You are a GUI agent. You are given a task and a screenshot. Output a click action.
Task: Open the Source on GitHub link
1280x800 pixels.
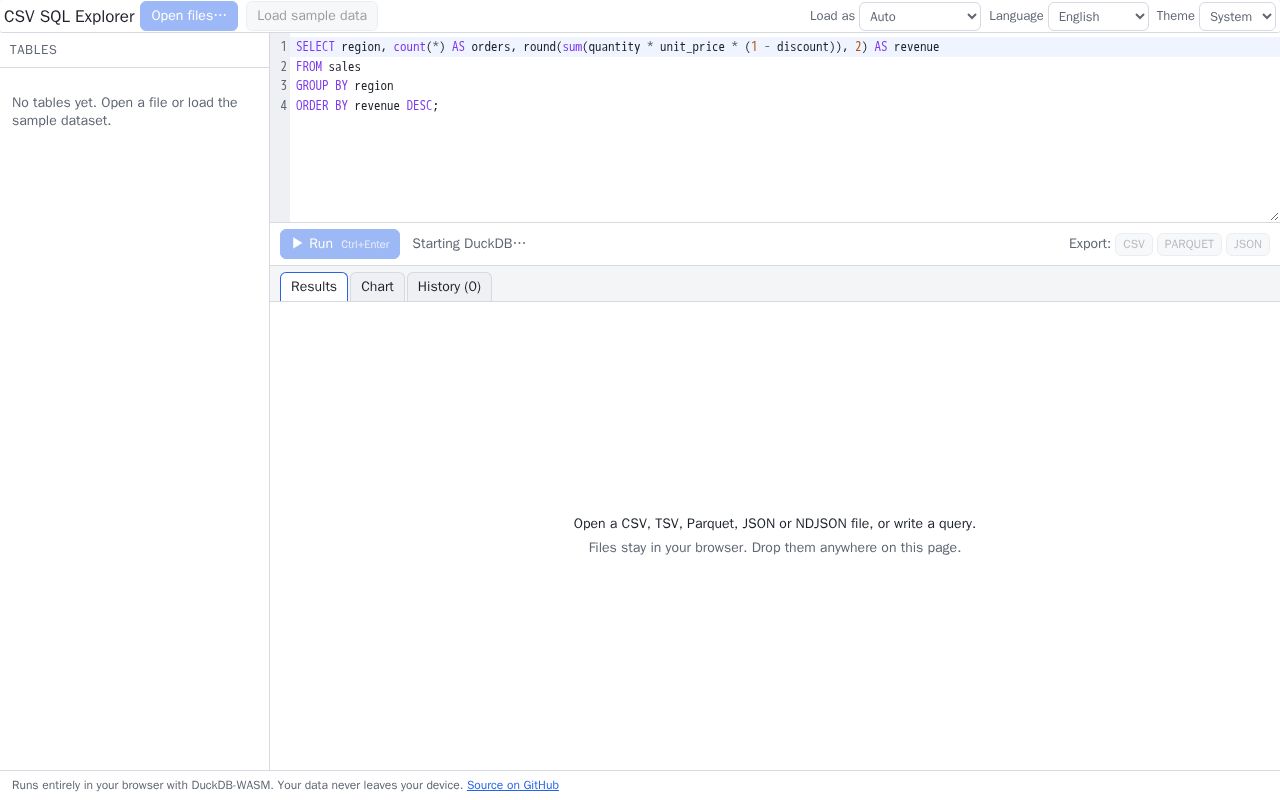pyautogui.click(x=513, y=785)
